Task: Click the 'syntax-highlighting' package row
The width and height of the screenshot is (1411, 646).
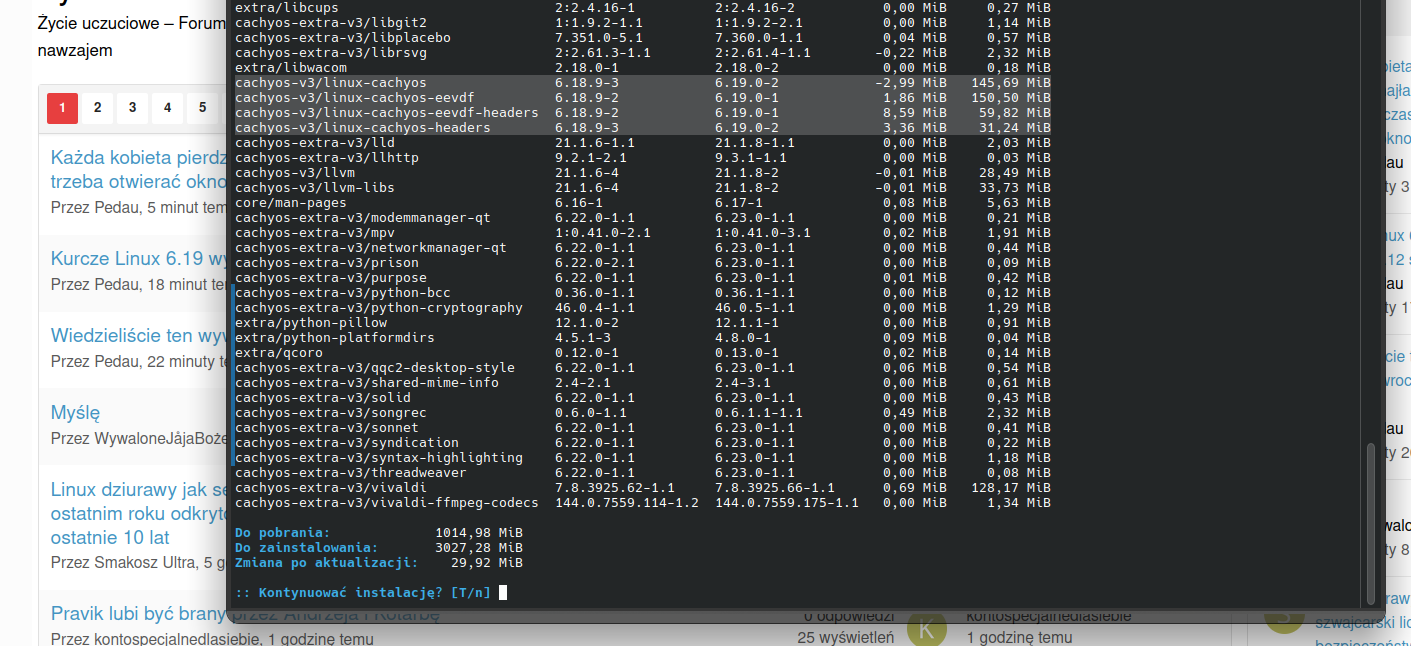Action: pos(643,458)
